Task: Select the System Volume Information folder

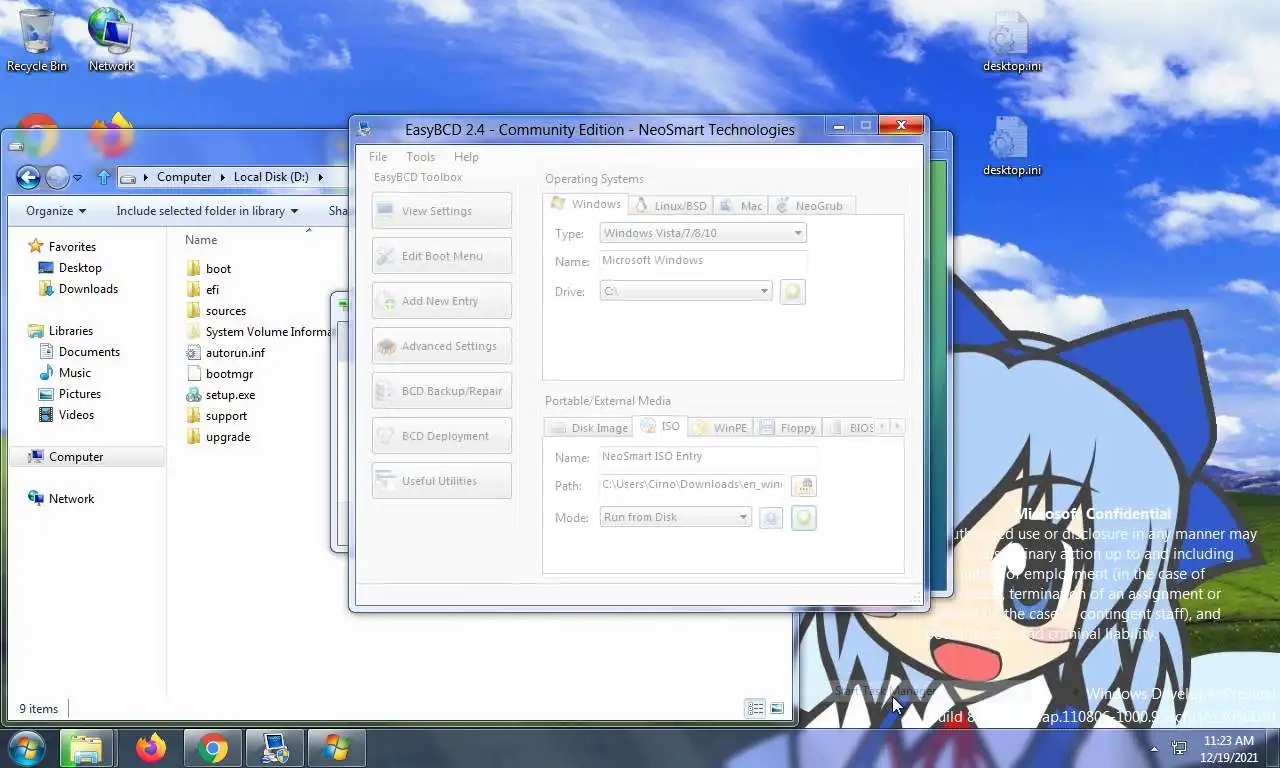Action: [x=258, y=332]
